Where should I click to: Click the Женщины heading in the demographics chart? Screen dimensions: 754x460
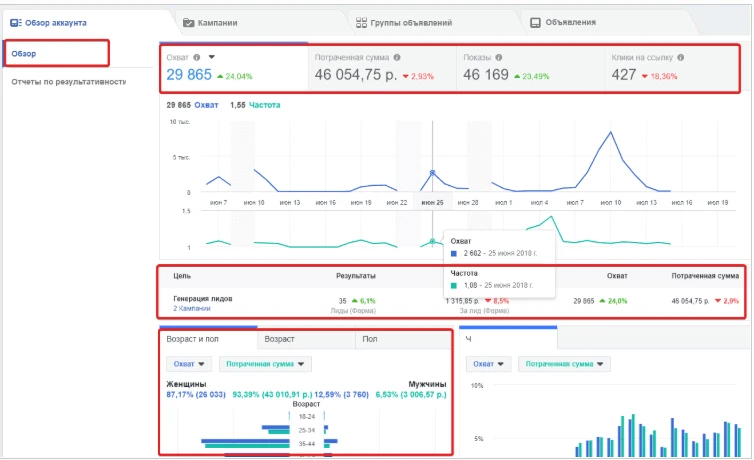186,384
